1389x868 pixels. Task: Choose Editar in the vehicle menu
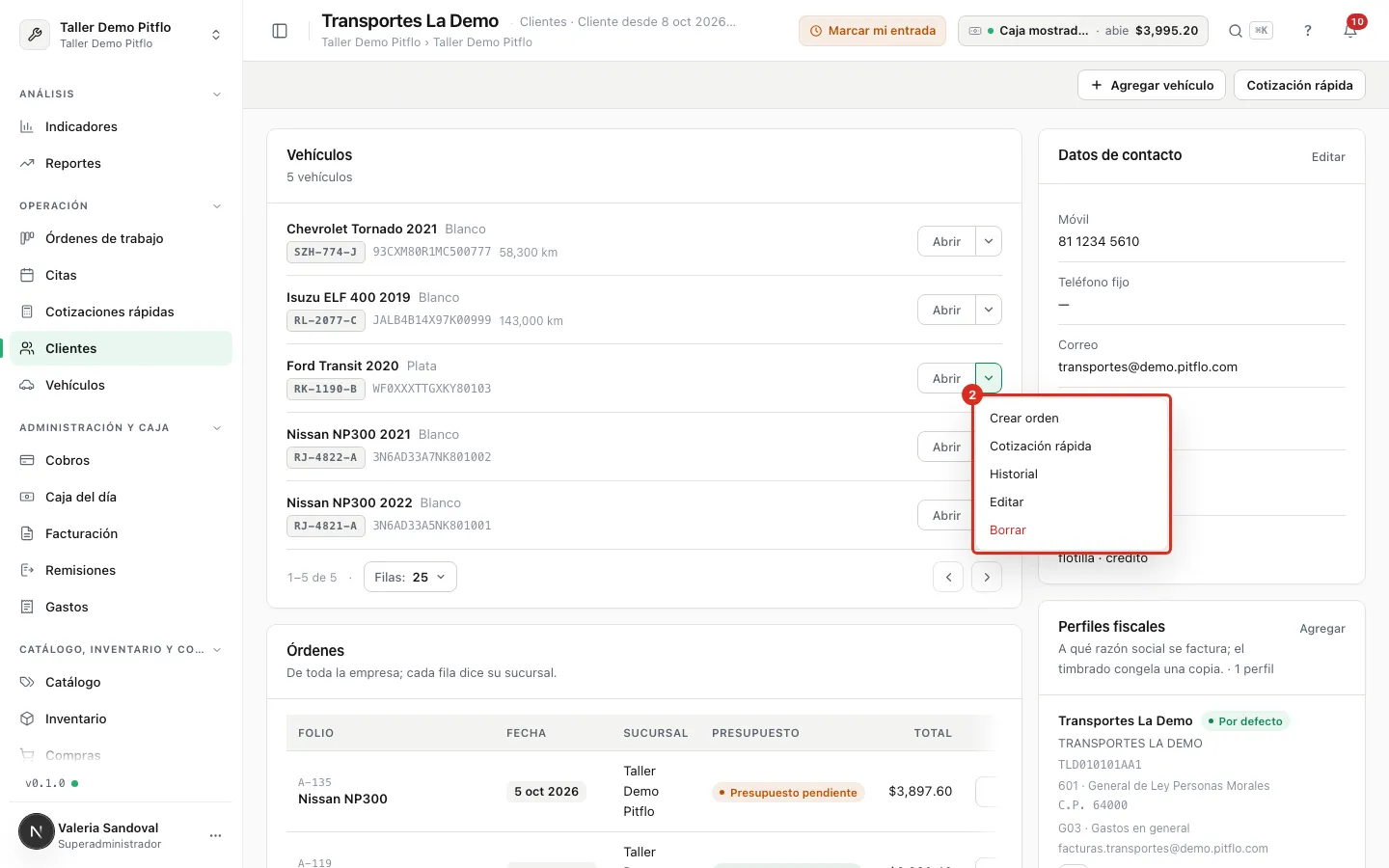[x=1072, y=502]
